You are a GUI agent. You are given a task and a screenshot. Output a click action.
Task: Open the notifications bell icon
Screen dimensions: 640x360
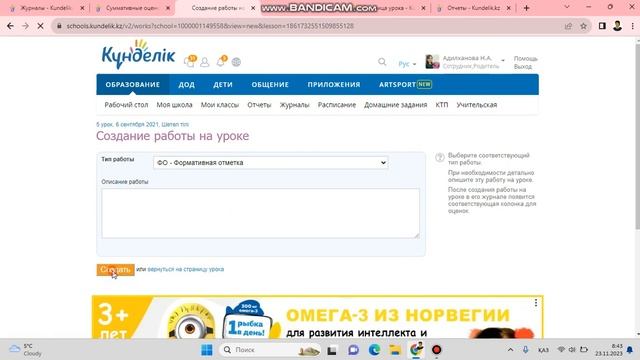coord(221,61)
